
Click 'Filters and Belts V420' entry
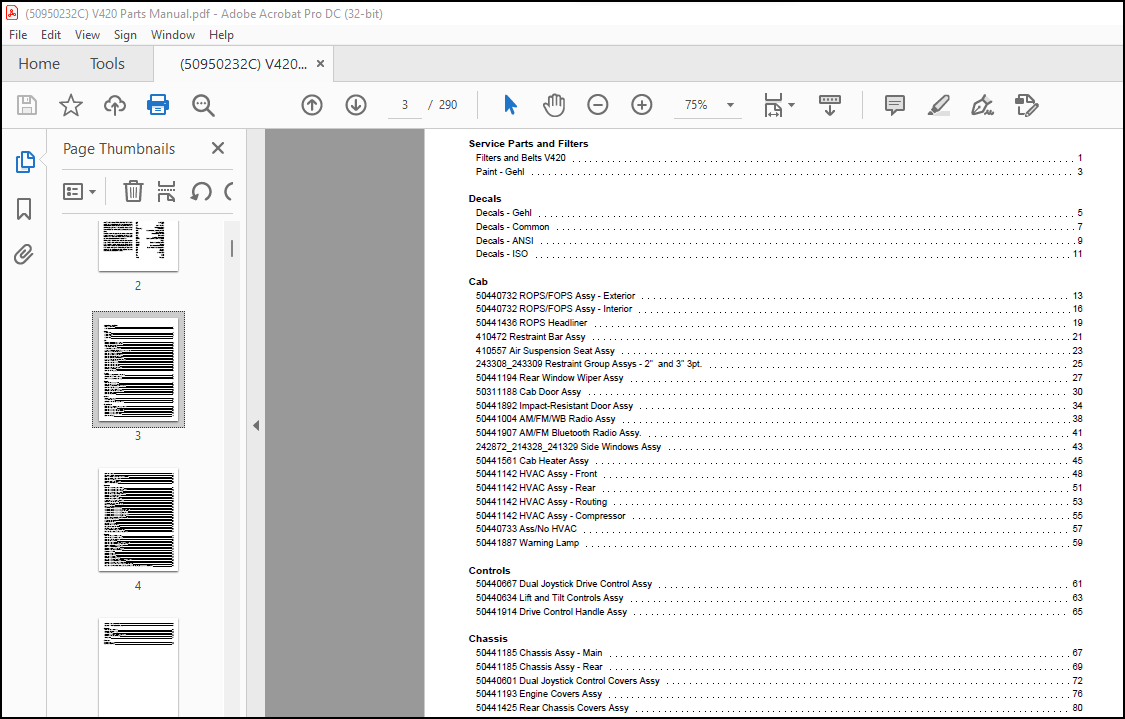coord(521,157)
